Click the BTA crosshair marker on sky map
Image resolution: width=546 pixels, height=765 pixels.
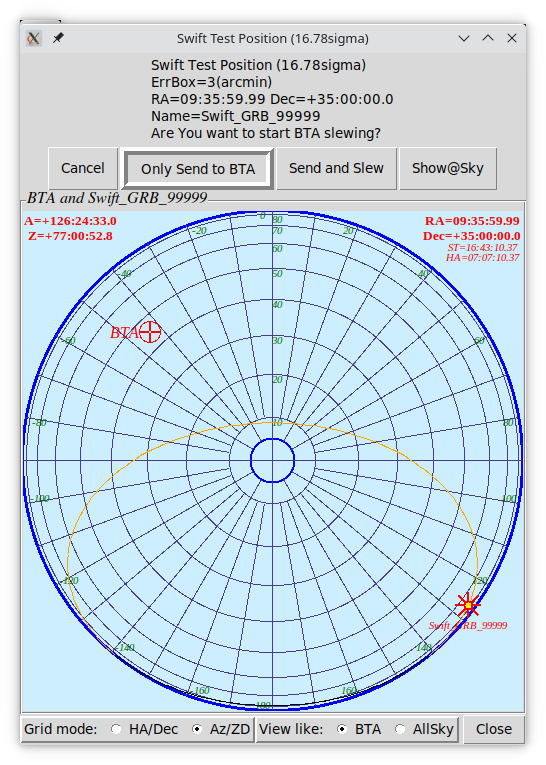pos(150,332)
